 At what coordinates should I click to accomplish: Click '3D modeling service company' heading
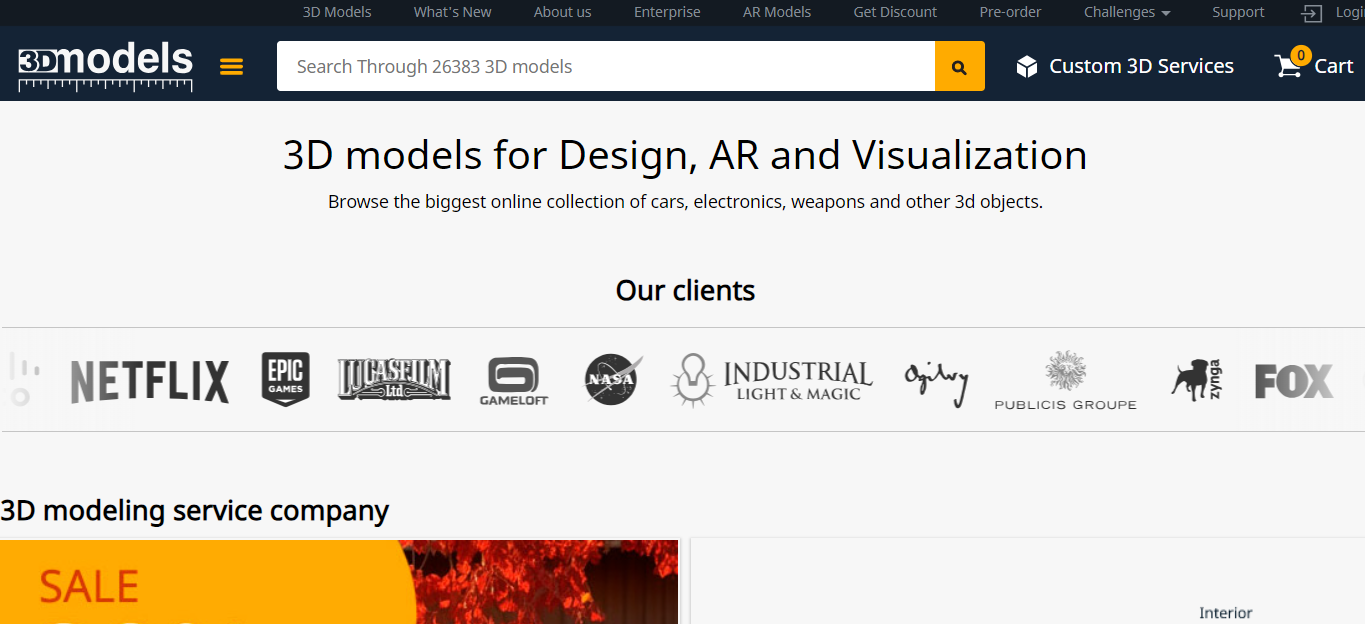point(194,511)
